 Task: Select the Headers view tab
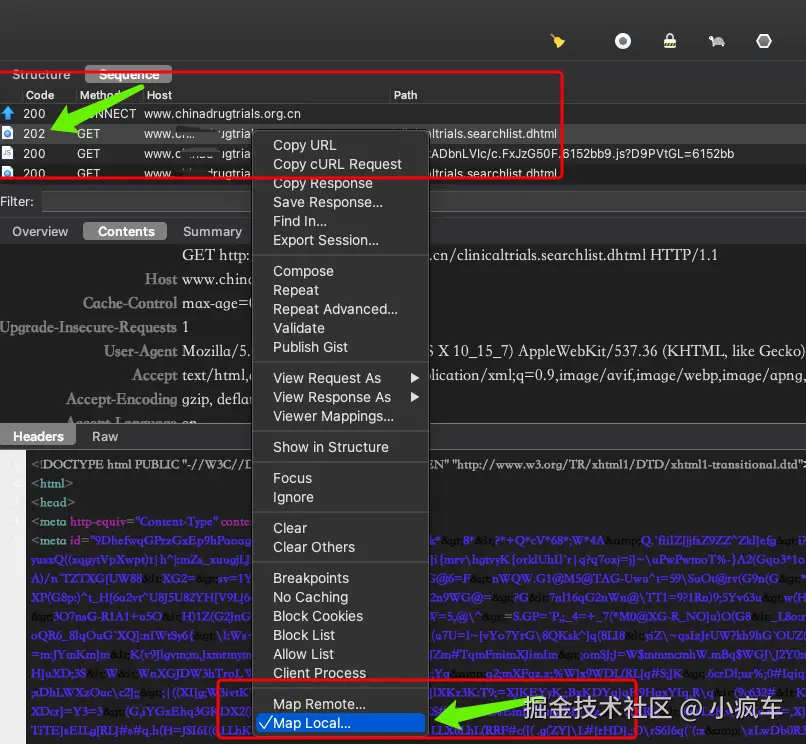[39, 437]
